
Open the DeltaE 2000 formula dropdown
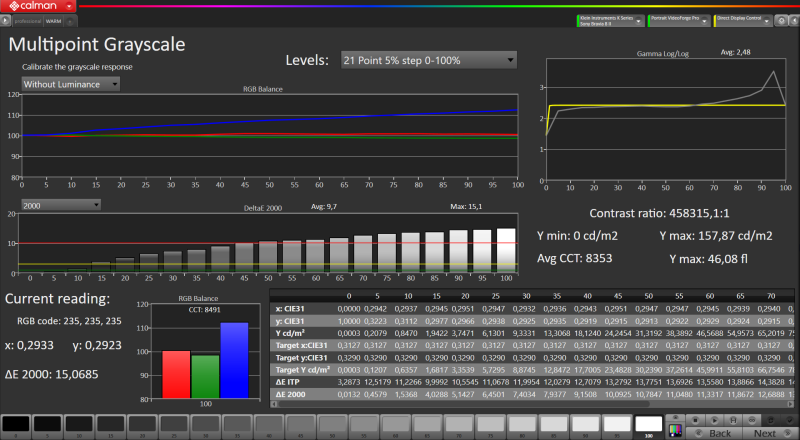pos(61,205)
